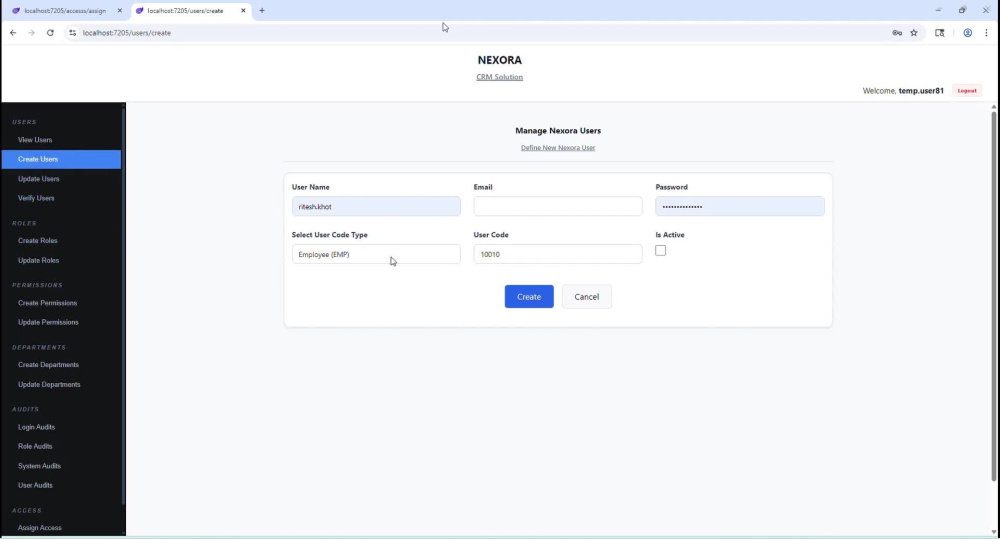Select Create Users in sidebar
Screen dimensions: 1000x539
coord(61,159)
